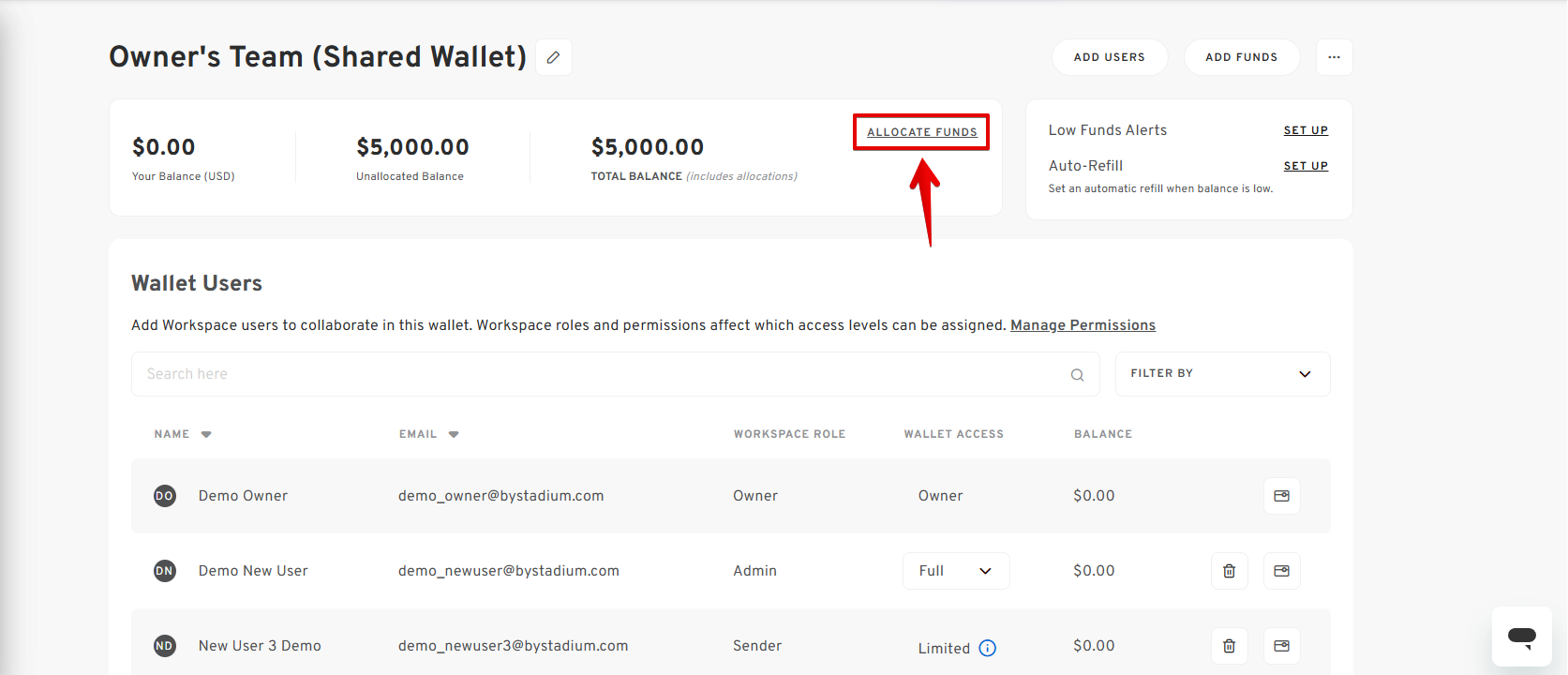Click wallet icon for New User 3 Demo
The width and height of the screenshot is (1568, 675).
point(1281,646)
